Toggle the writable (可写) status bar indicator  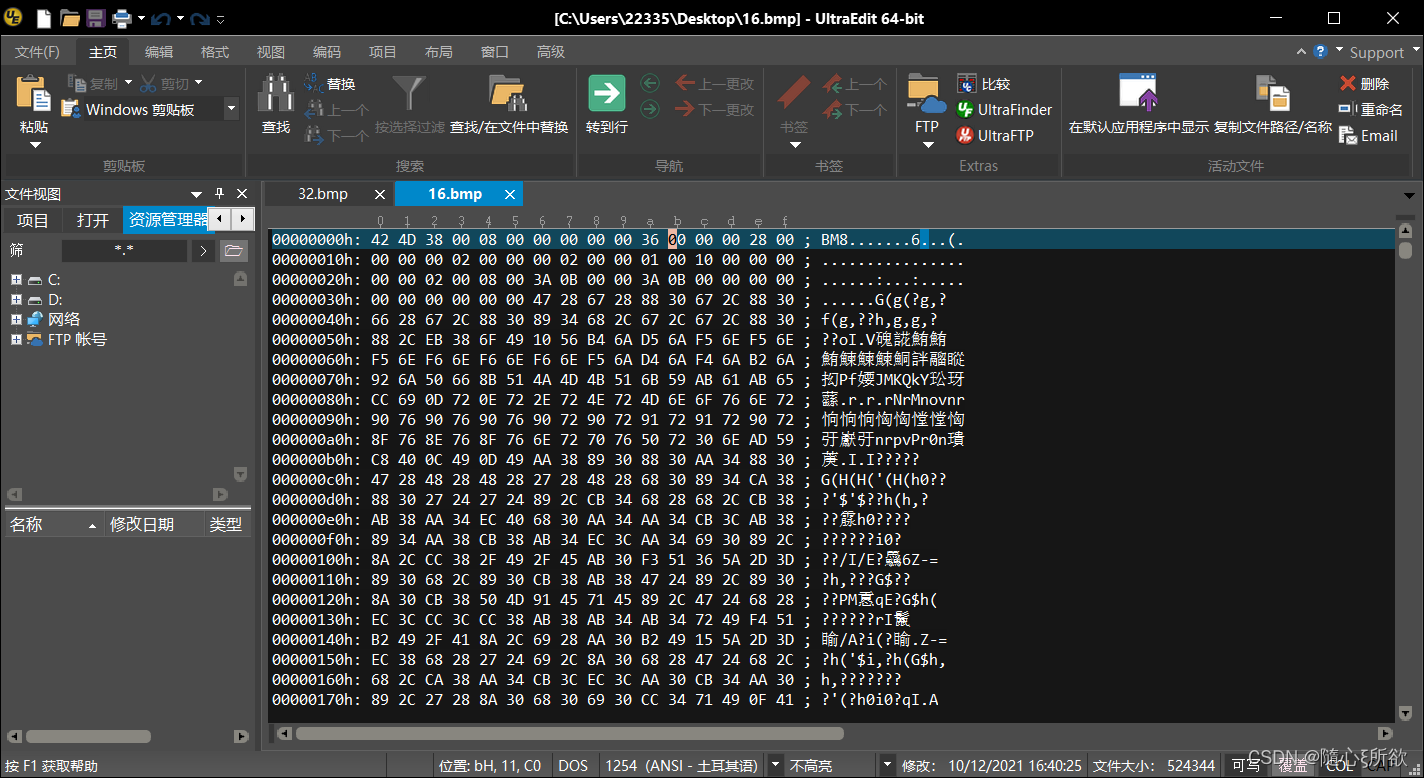pos(1246,766)
